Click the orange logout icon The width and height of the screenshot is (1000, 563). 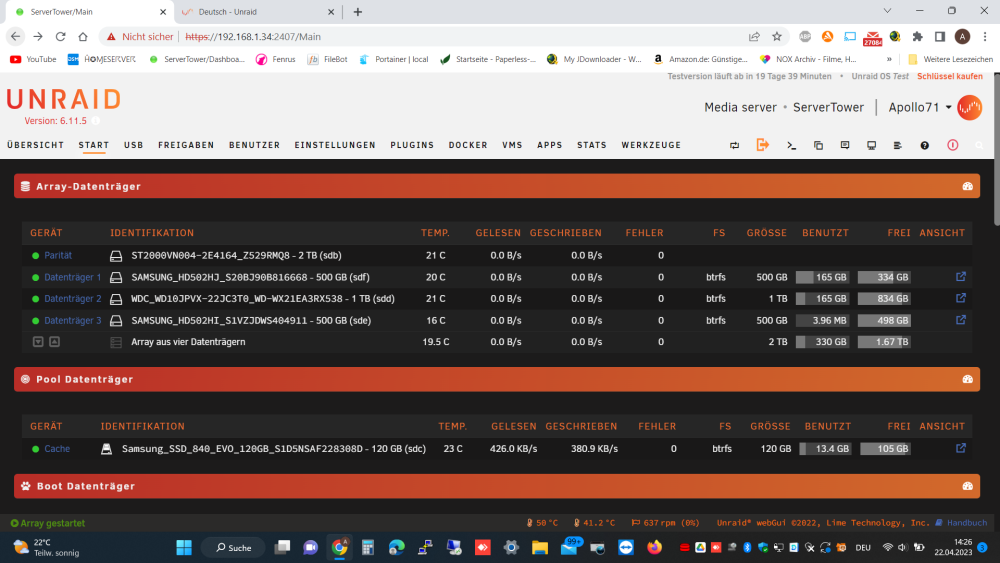pos(762,145)
